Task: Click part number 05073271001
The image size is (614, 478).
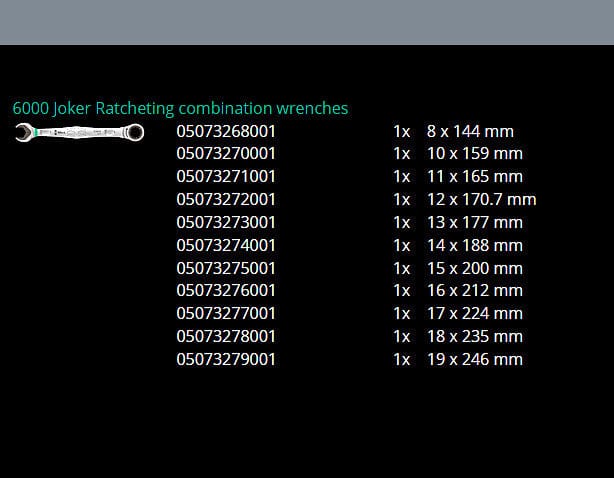Action: click(x=226, y=177)
